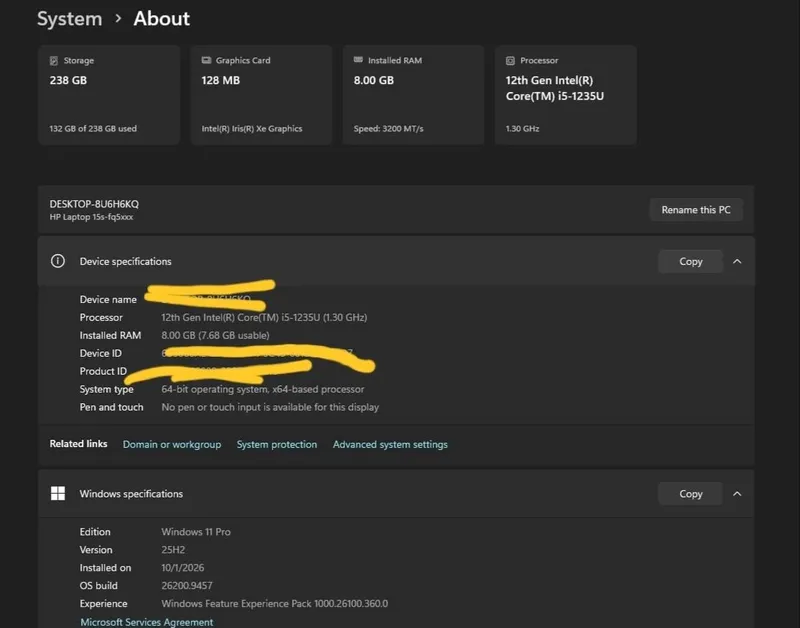This screenshot has height=628, width=800.
Task: Open the System protection link
Action: [x=277, y=444]
